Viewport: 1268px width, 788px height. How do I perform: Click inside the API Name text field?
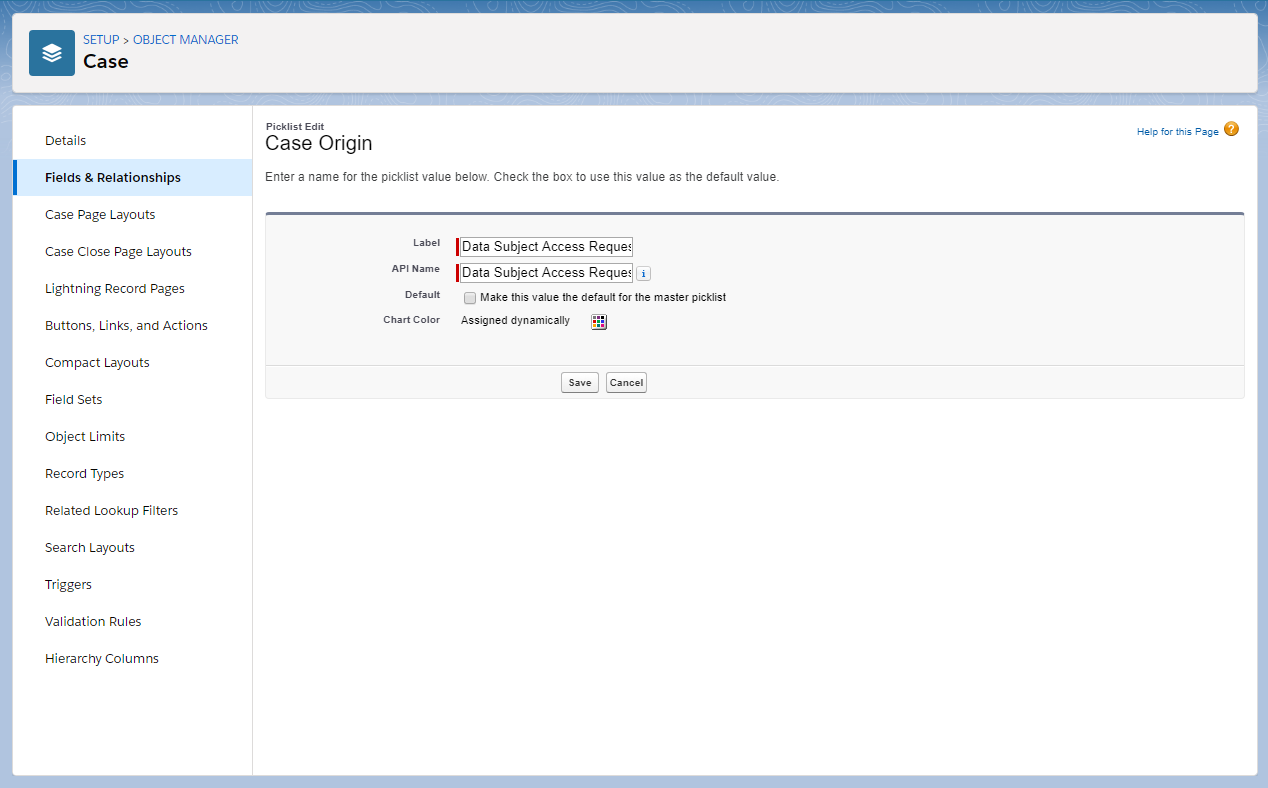(545, 272)
